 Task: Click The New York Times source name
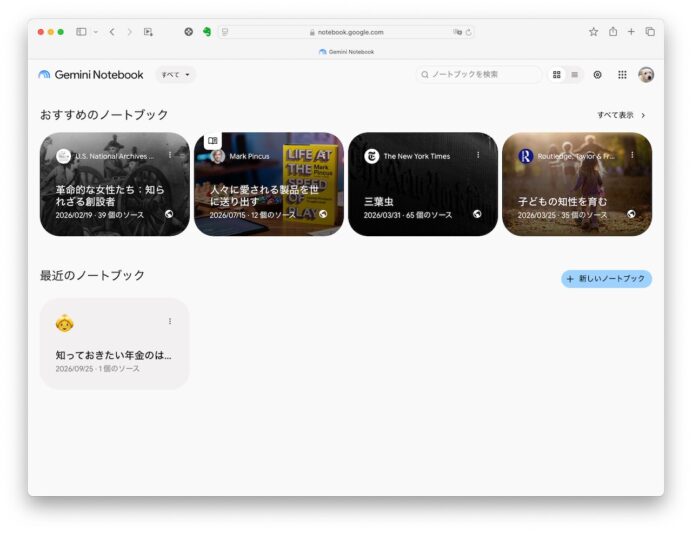417,156
